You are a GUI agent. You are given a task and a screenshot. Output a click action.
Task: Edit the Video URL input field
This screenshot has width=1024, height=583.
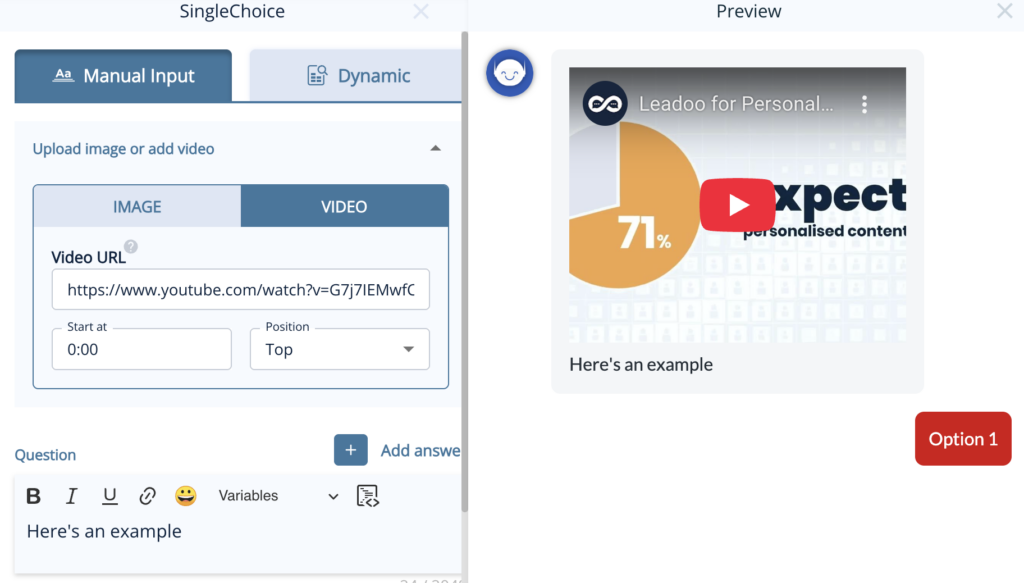(240, 288)
